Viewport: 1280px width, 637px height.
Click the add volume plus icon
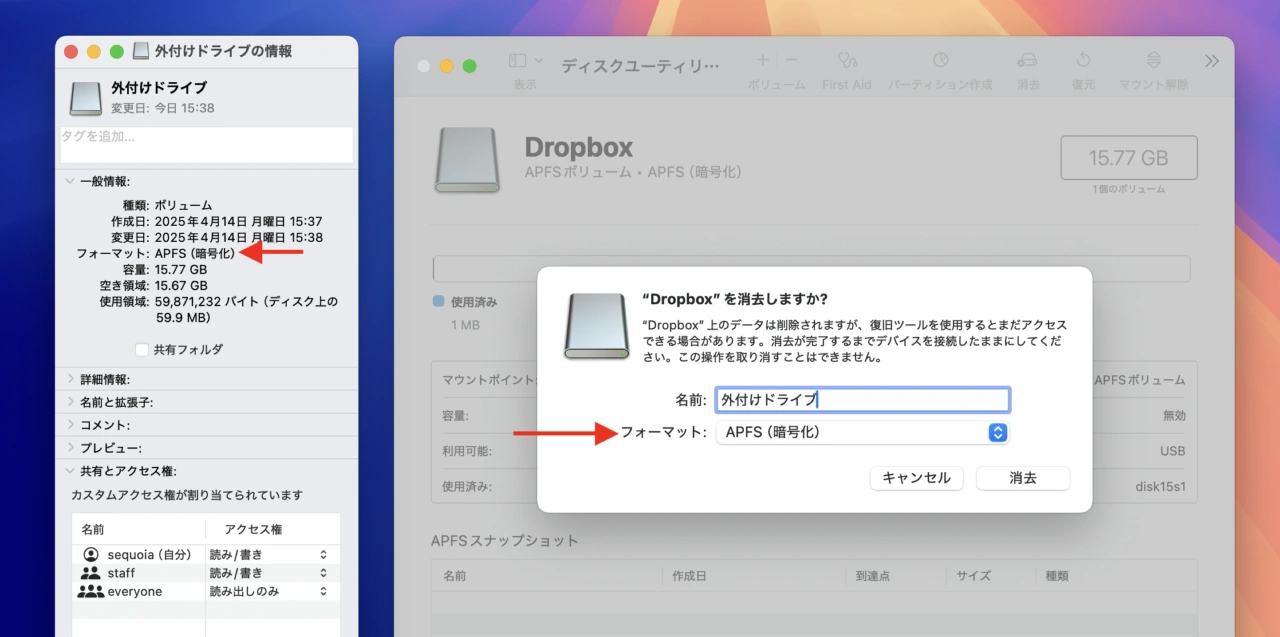pos(762,61)
